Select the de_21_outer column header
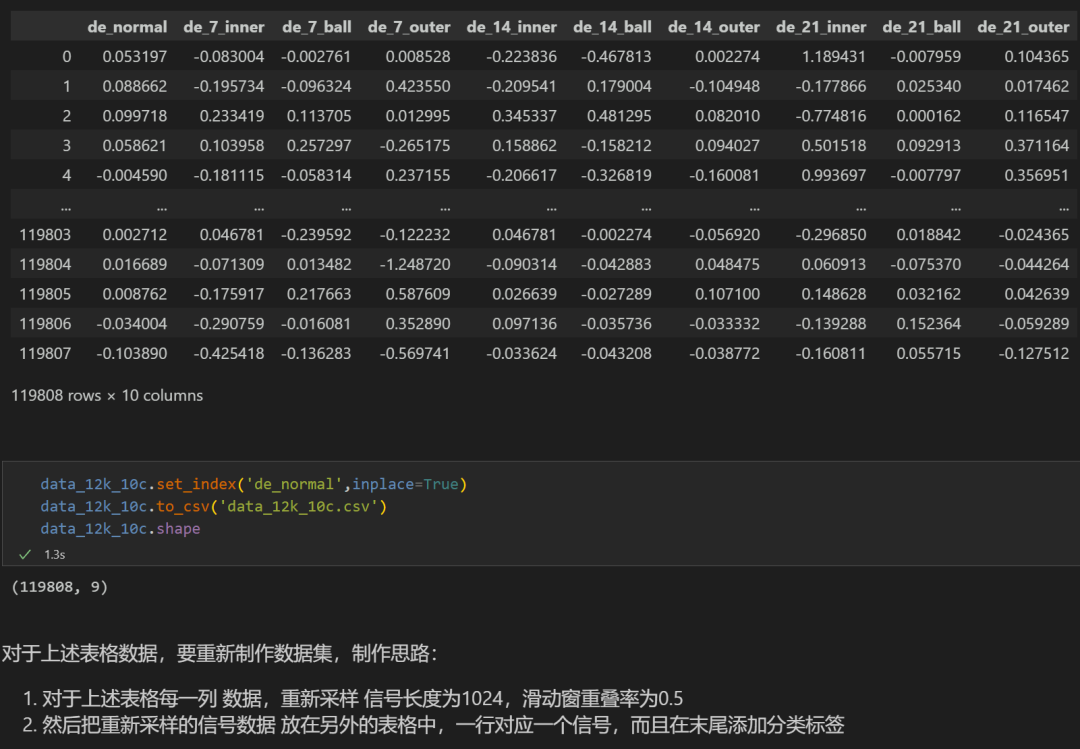The image size is (1080, 749). 1023,27
